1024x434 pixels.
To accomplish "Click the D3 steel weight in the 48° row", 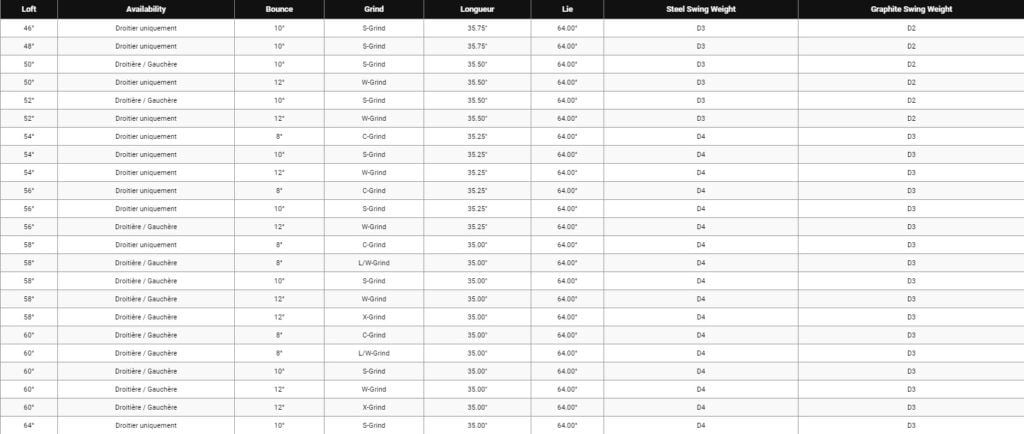I will [x=701, y=46].
